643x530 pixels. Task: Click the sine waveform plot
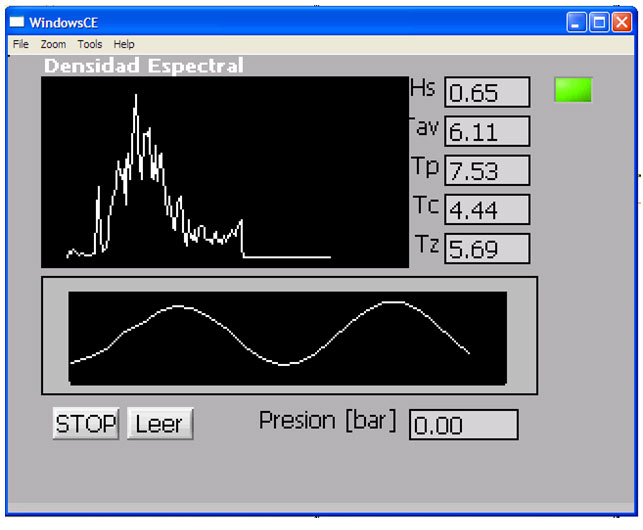(x=288, y=337)
